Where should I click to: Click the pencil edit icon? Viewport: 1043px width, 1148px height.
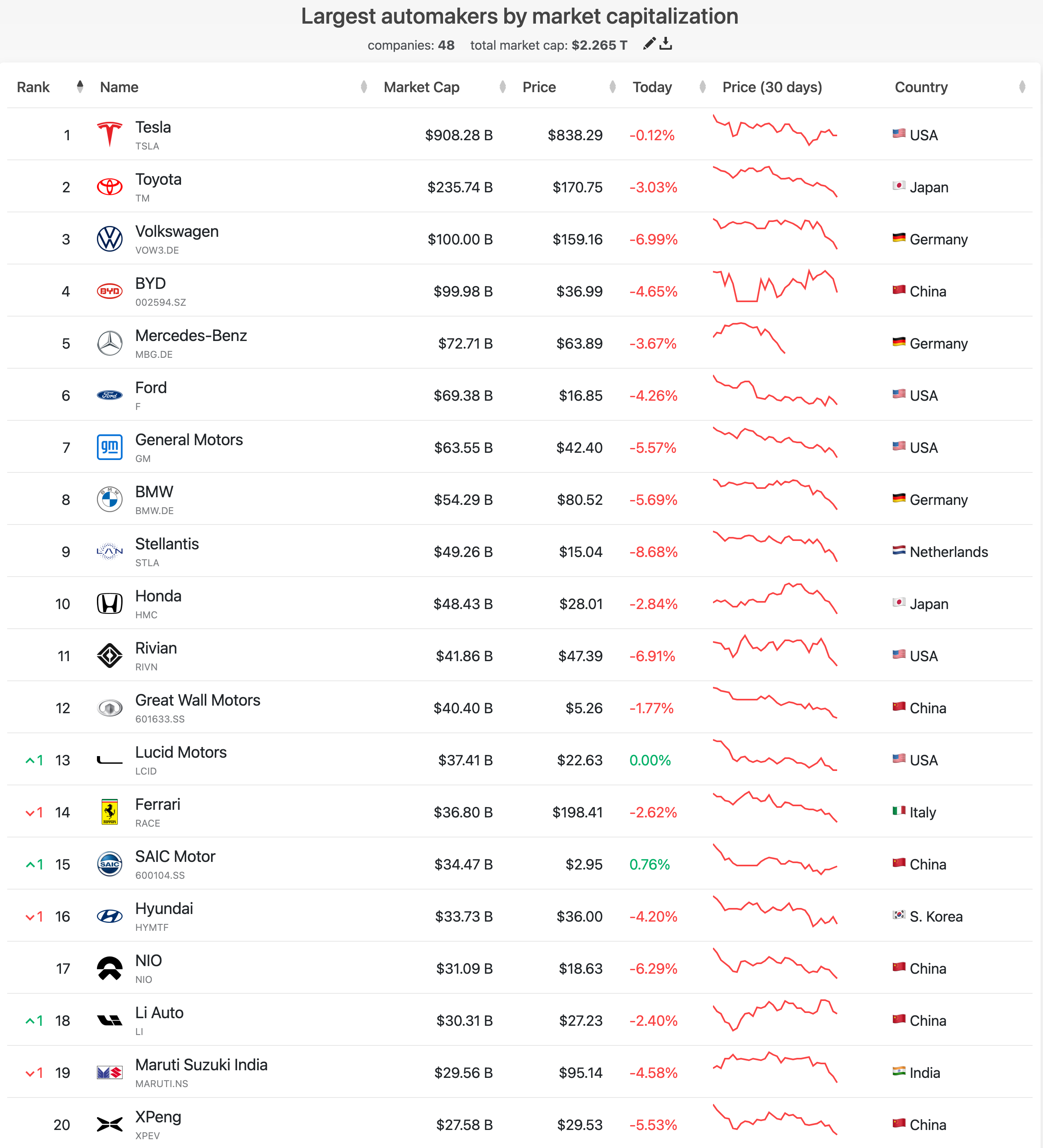[649, 44]
